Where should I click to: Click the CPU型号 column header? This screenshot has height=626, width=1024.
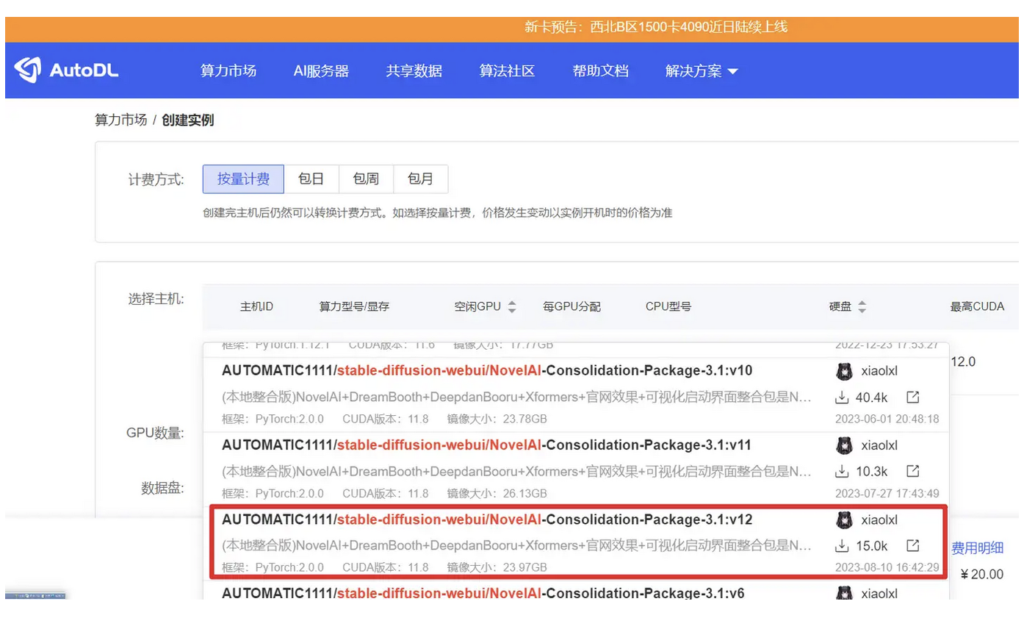click(x=668, y=307)
